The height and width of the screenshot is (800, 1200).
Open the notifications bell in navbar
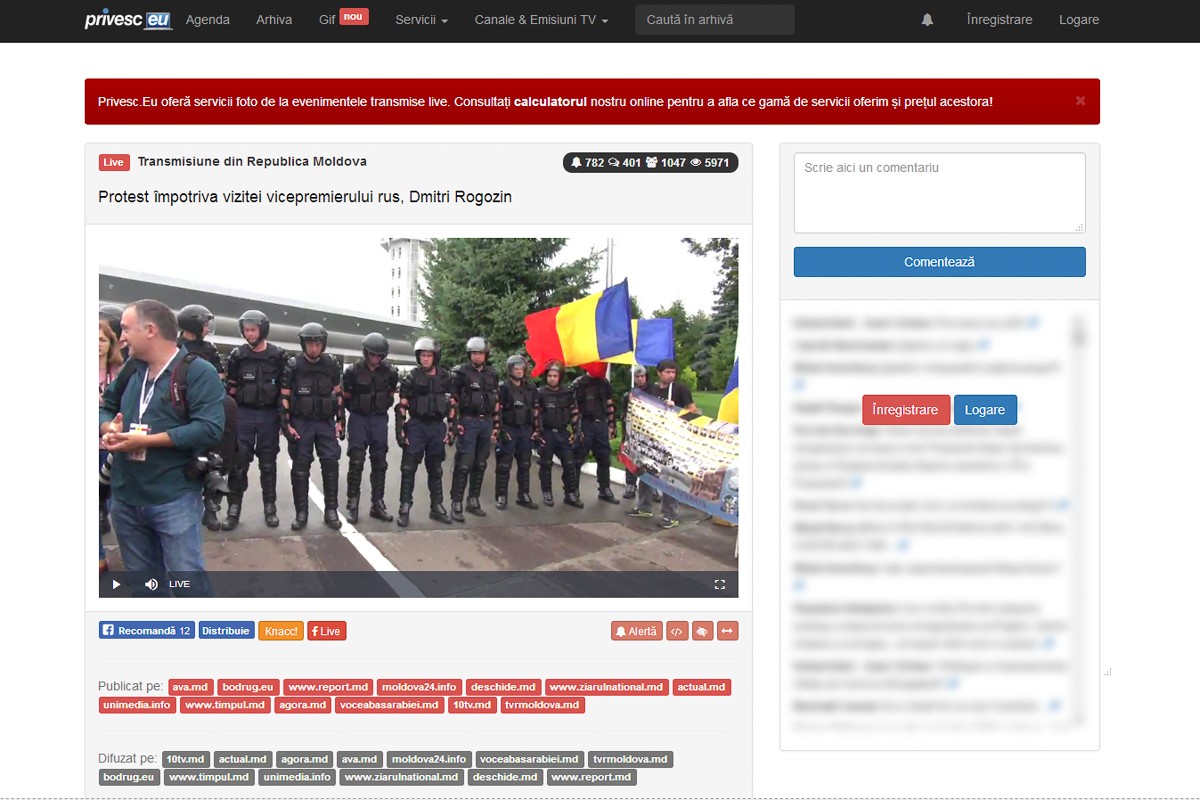(x=927, y=20)
